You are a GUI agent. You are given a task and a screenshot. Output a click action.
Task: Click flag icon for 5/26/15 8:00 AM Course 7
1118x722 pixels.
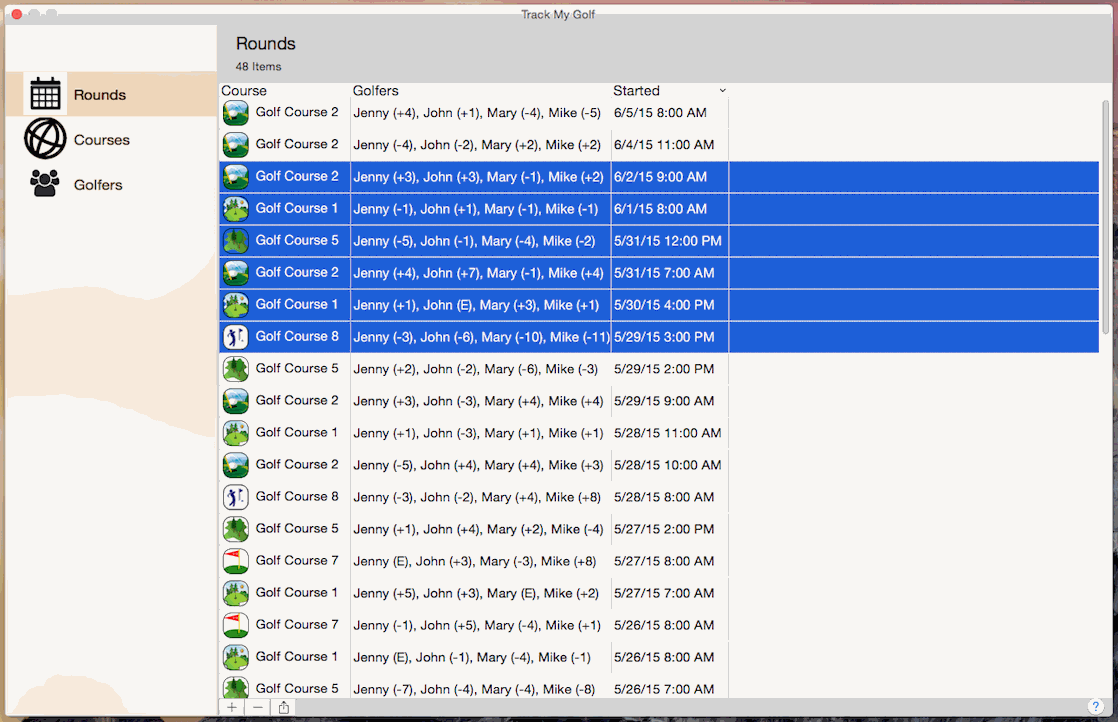click(235, 626)
